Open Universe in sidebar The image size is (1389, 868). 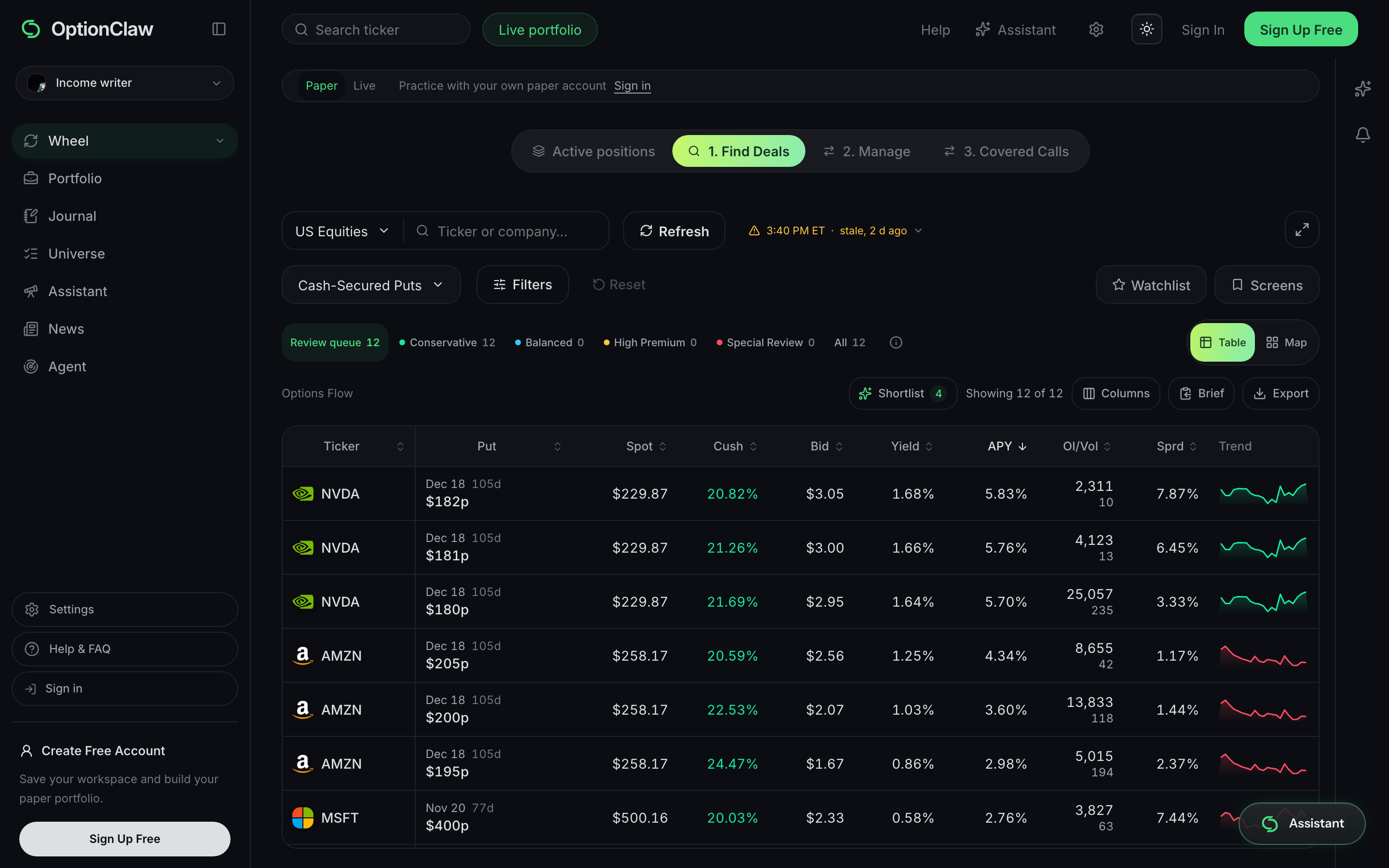[x=124, y=253]
